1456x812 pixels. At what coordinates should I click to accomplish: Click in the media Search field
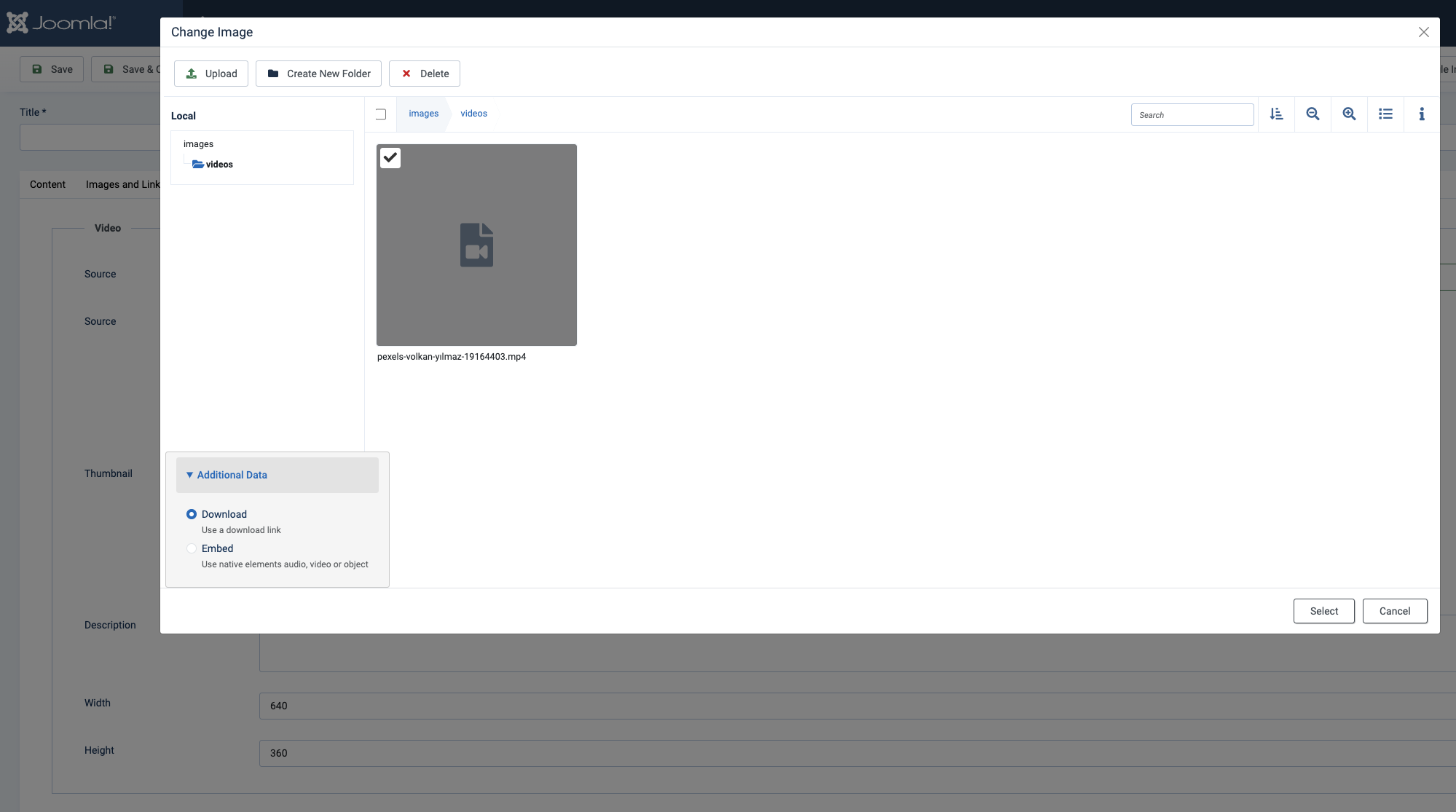click(x=1192, y=115)
